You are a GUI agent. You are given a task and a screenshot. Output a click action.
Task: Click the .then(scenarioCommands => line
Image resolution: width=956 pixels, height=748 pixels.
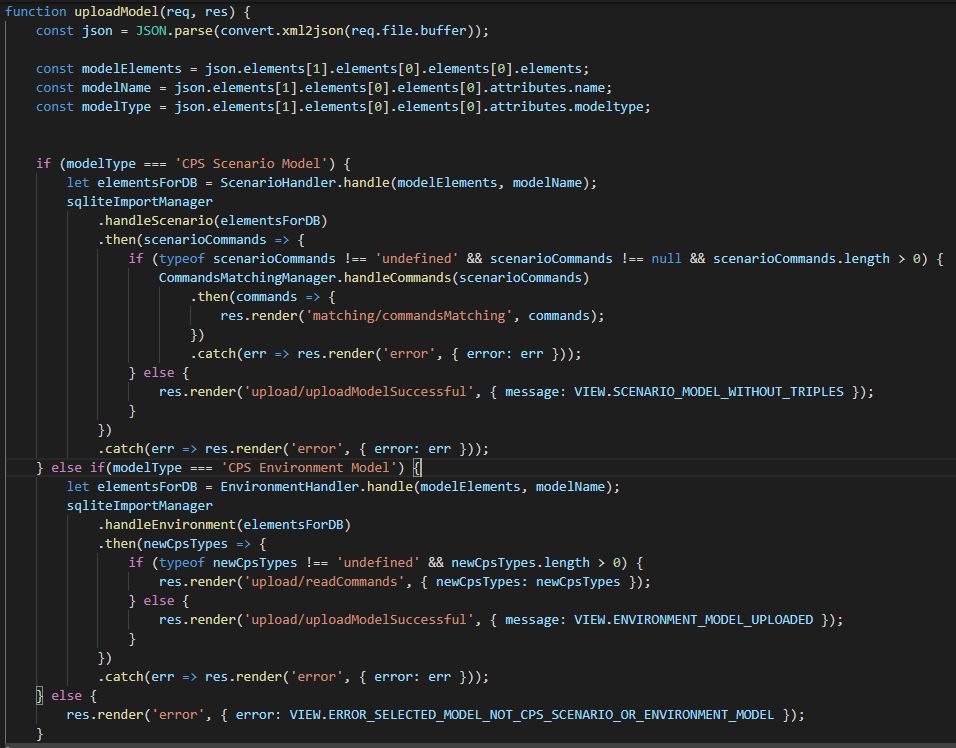201,239
